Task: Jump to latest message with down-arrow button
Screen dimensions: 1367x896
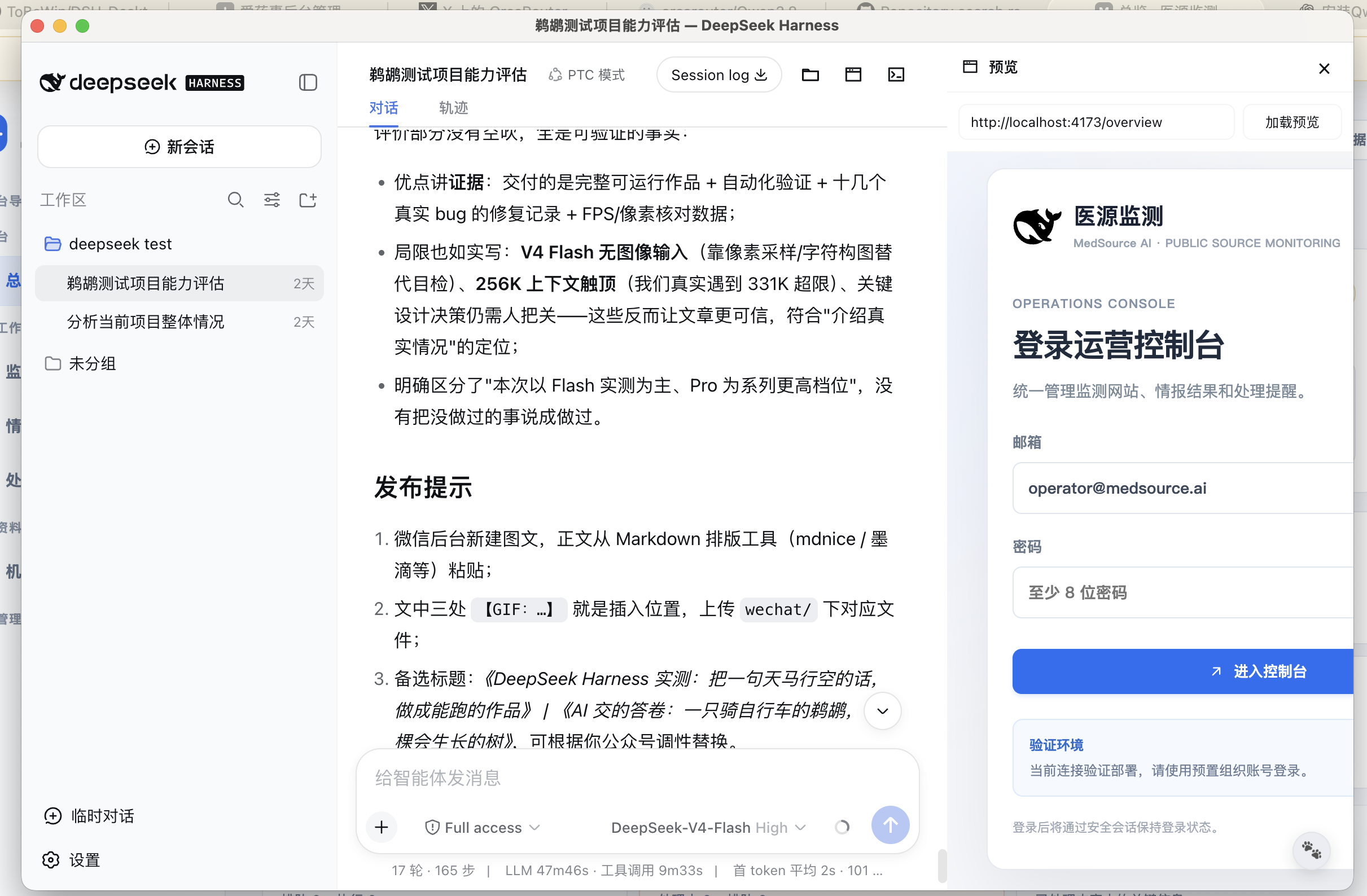Action: pyautogui.click(x=882, y=711)
